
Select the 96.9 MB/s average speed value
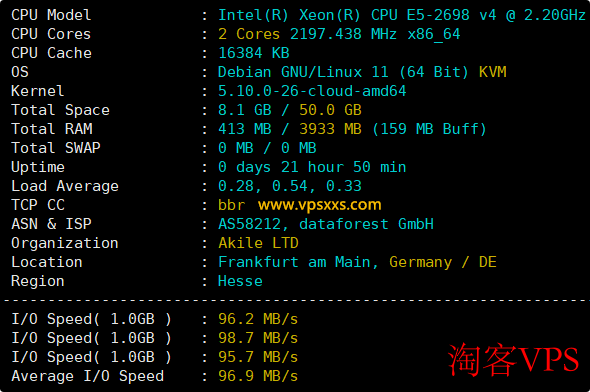(x=258, y=376)
